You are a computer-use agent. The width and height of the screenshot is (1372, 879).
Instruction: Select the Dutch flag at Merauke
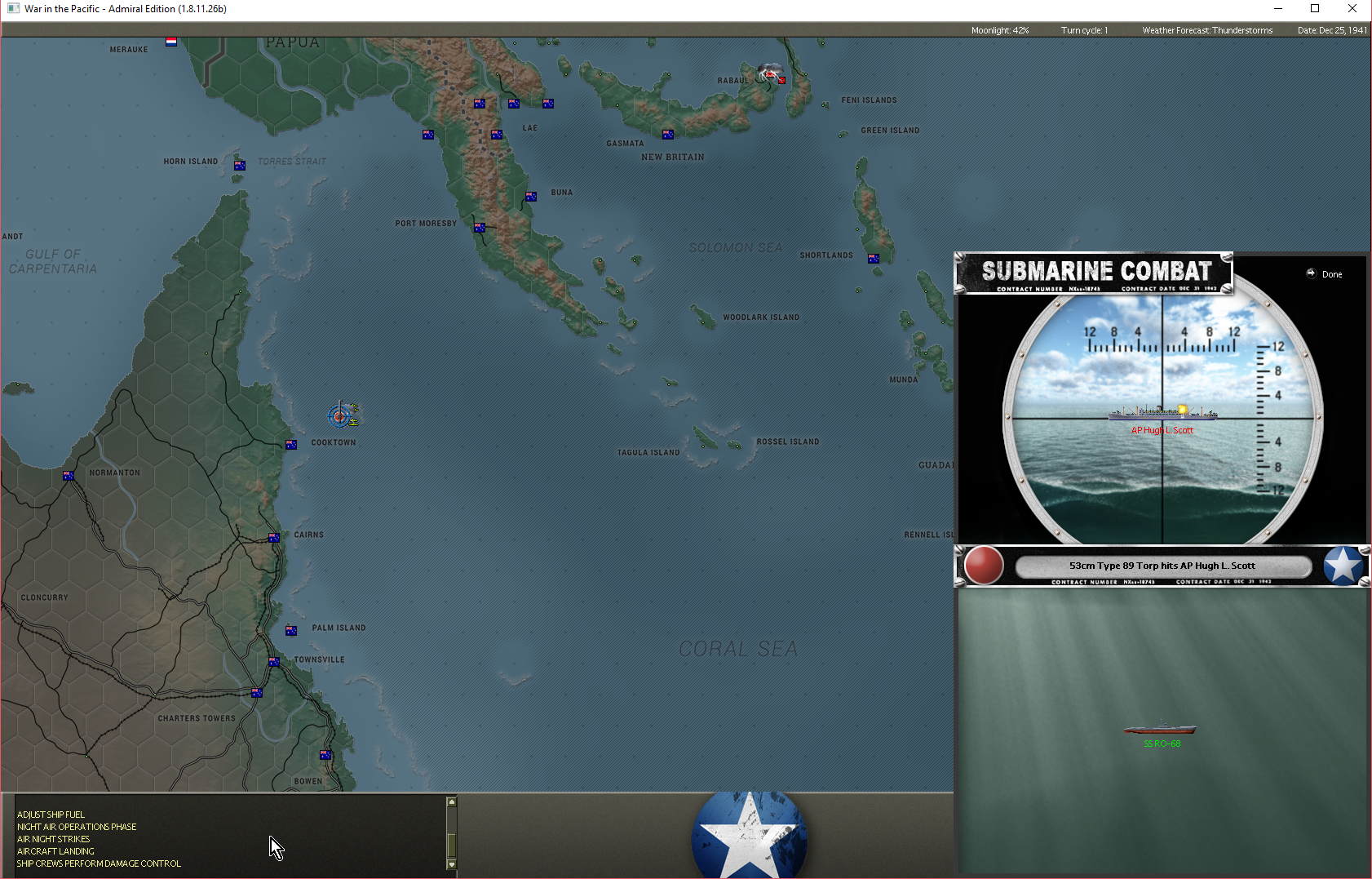click(171, 42)
